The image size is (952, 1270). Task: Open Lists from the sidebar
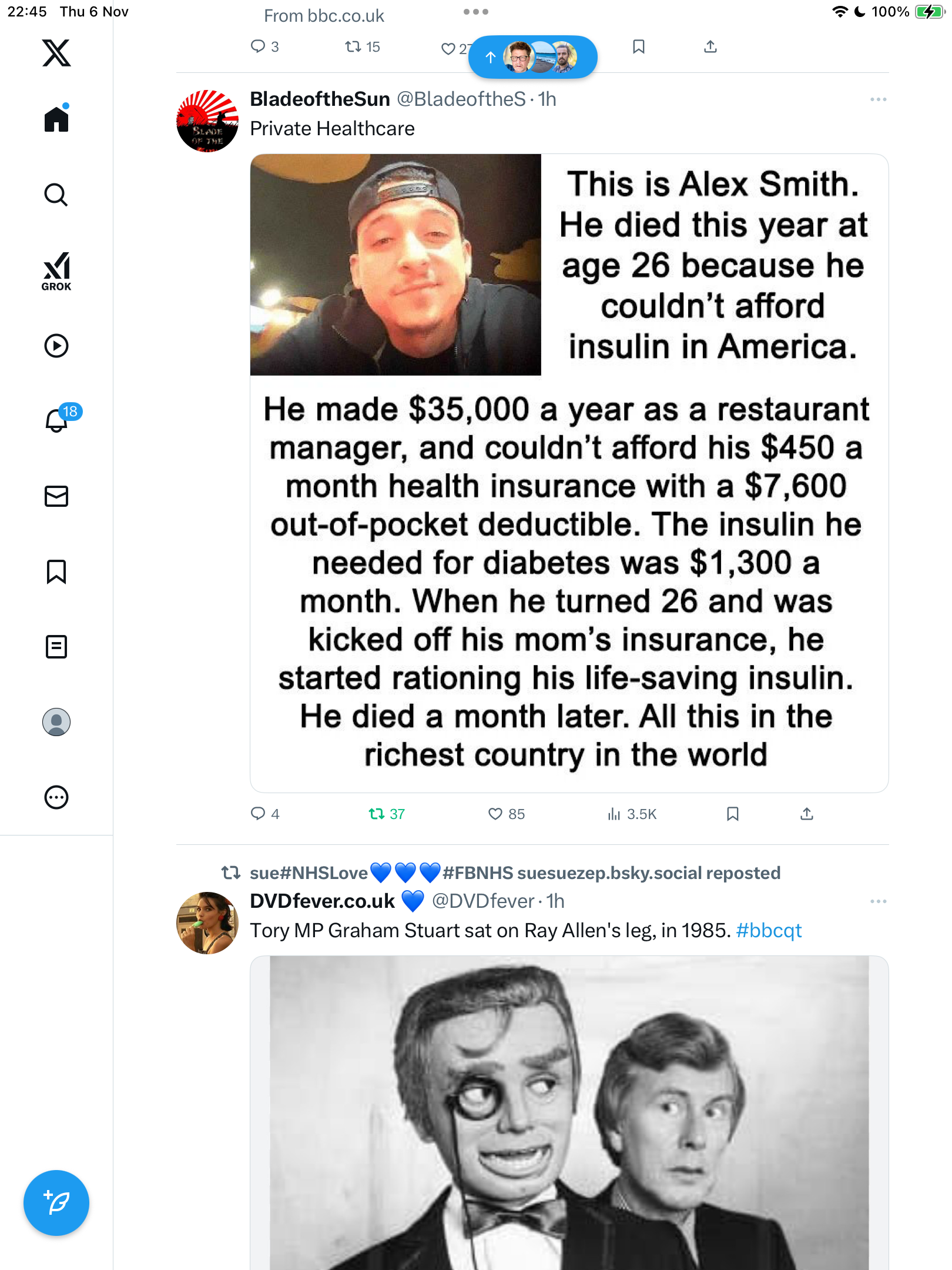[x=56, y=647]
